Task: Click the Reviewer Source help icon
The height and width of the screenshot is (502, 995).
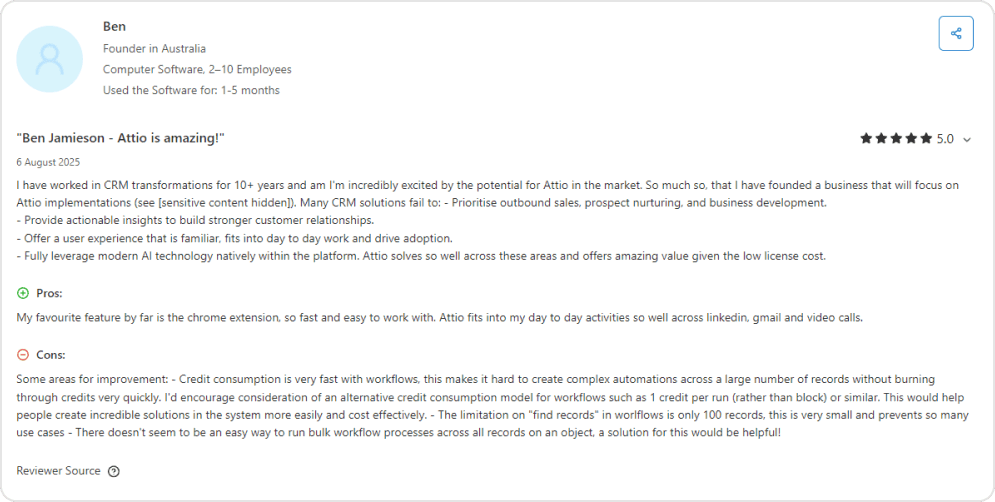Action: click(x=114, y=471)
